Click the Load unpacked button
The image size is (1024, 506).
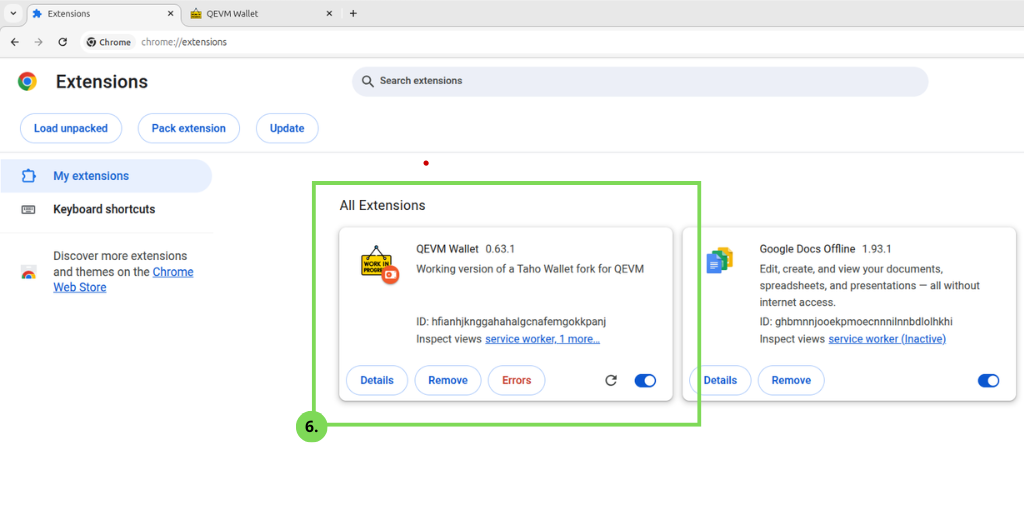click(x=71, y=128)
